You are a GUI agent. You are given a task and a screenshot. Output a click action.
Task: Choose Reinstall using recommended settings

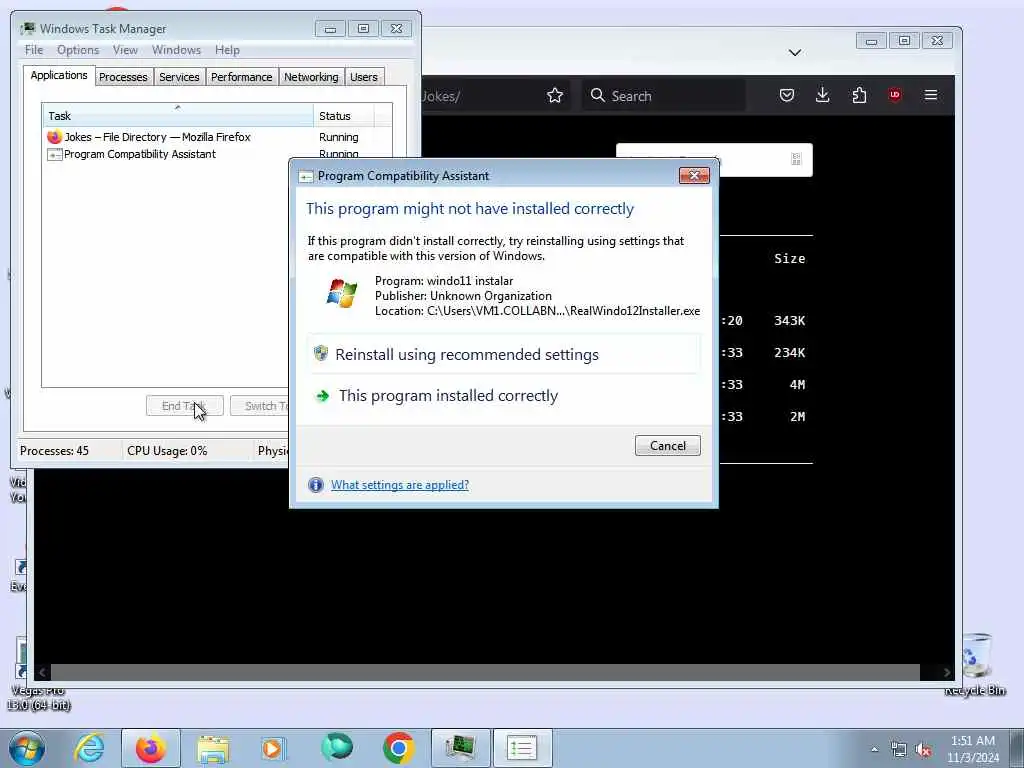pyautogui.click(x=504, y=355)
